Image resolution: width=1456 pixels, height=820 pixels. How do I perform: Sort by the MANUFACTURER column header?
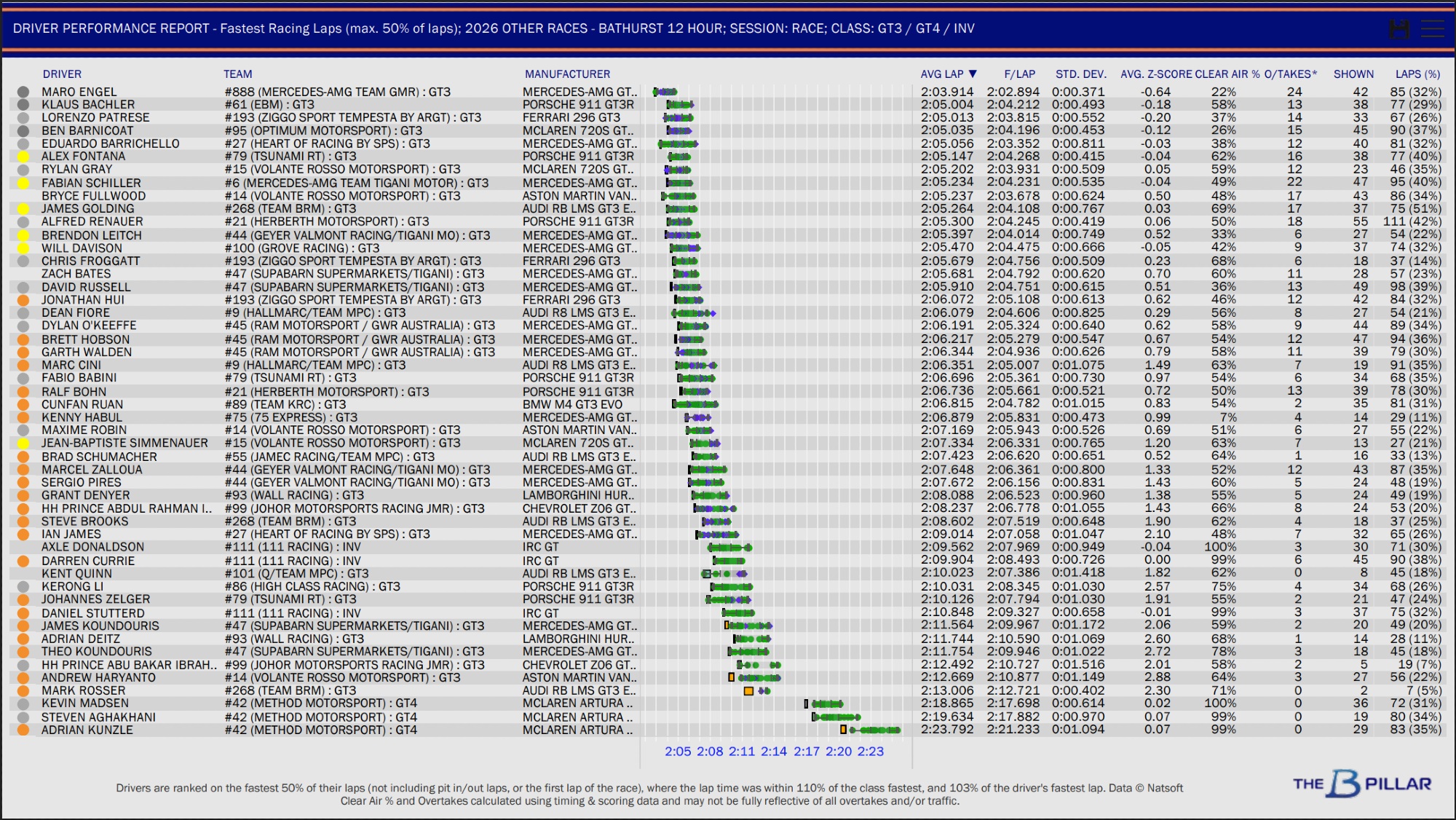point(567,74)
